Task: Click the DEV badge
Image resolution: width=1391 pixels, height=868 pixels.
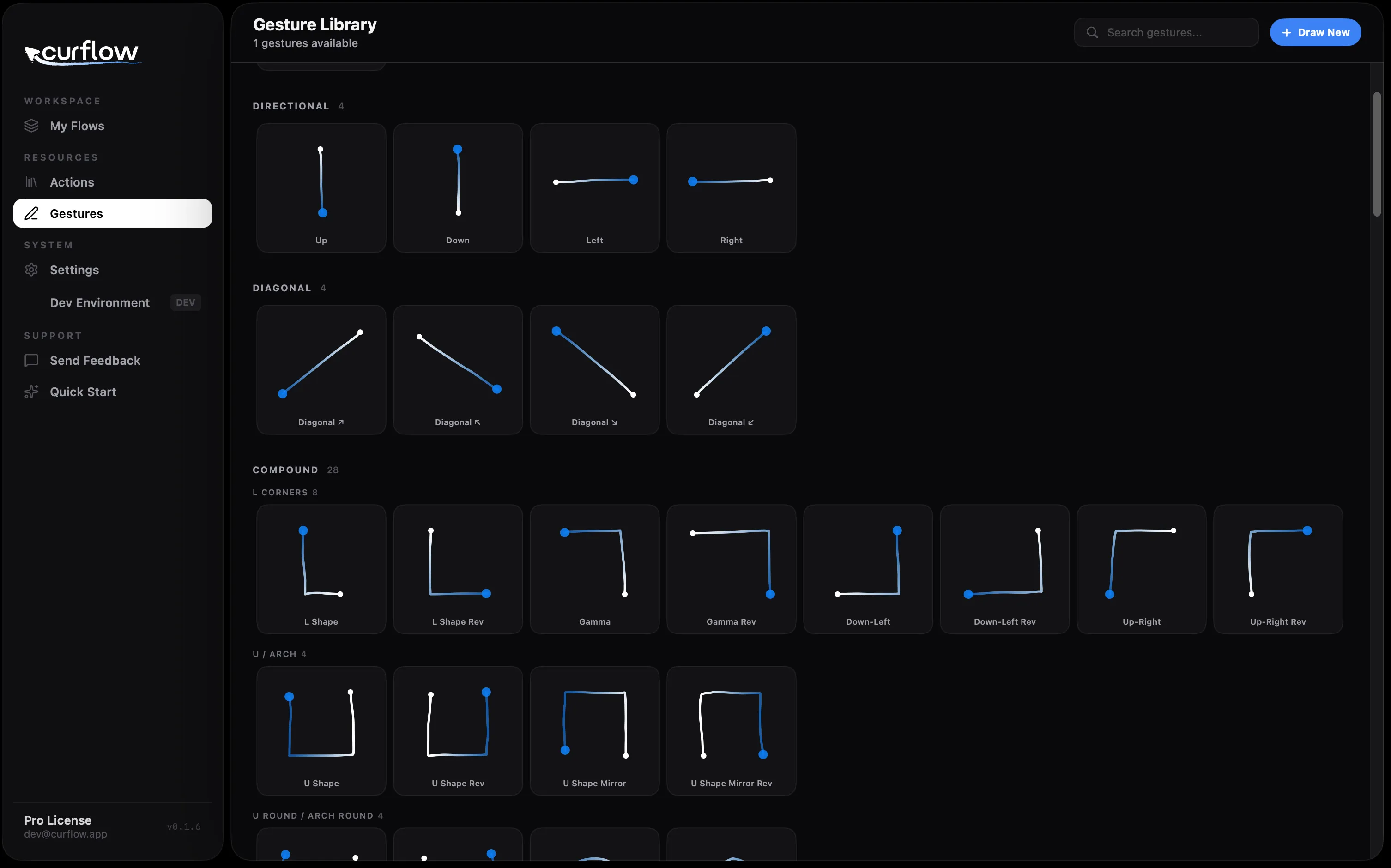Action: point(186,302)
